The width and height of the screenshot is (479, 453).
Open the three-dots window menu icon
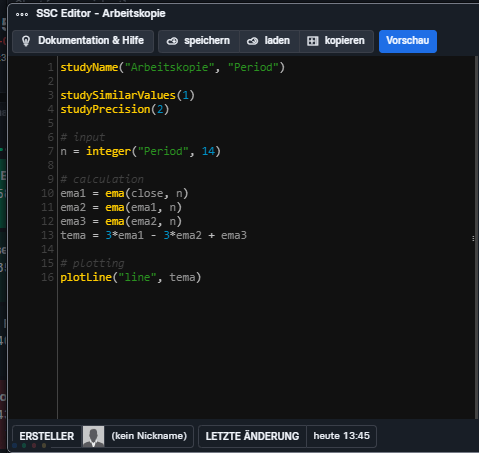click(x=22, y=14)
